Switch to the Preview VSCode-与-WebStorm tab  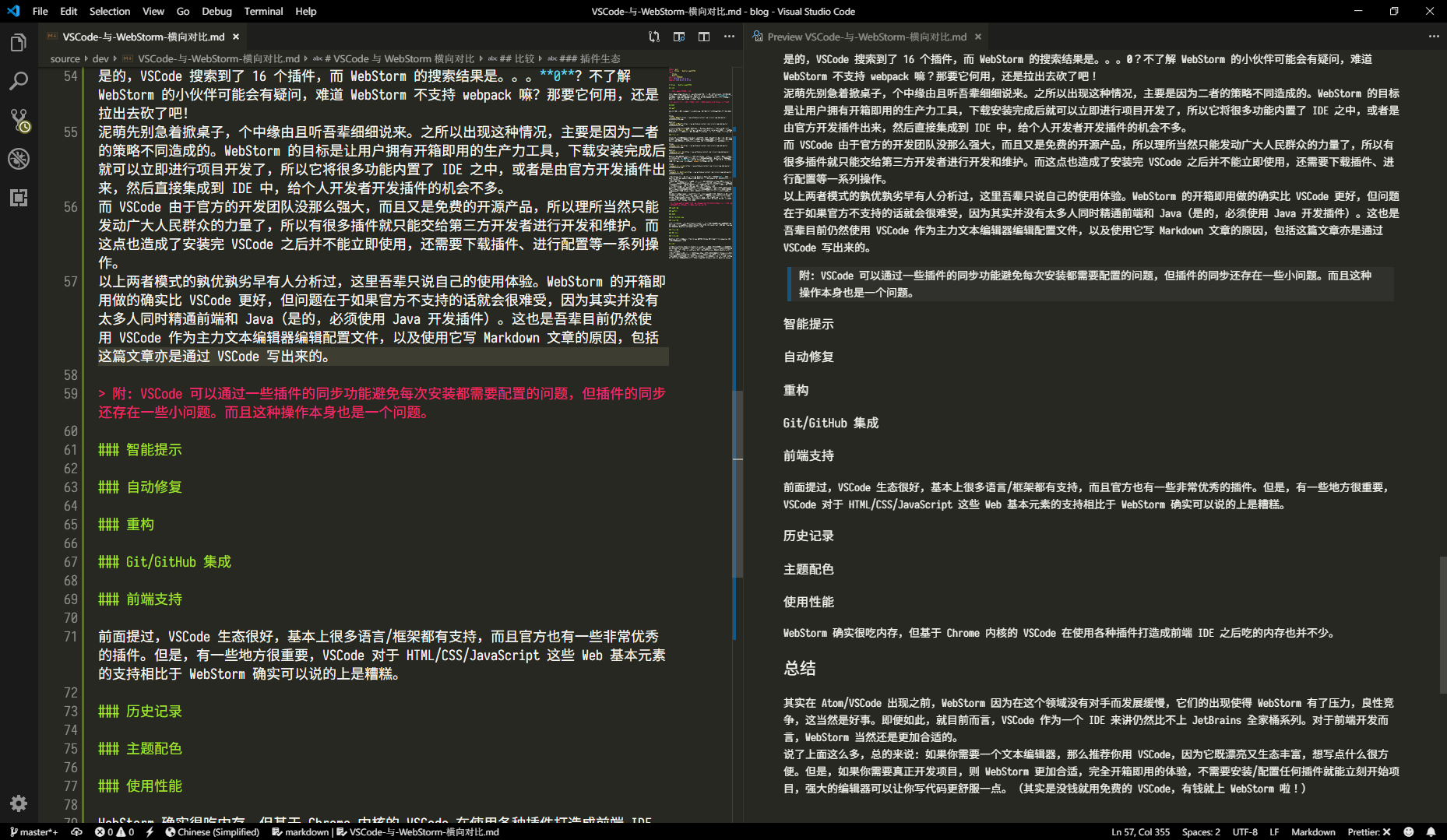pyautogui.click(x=864, y=37)
